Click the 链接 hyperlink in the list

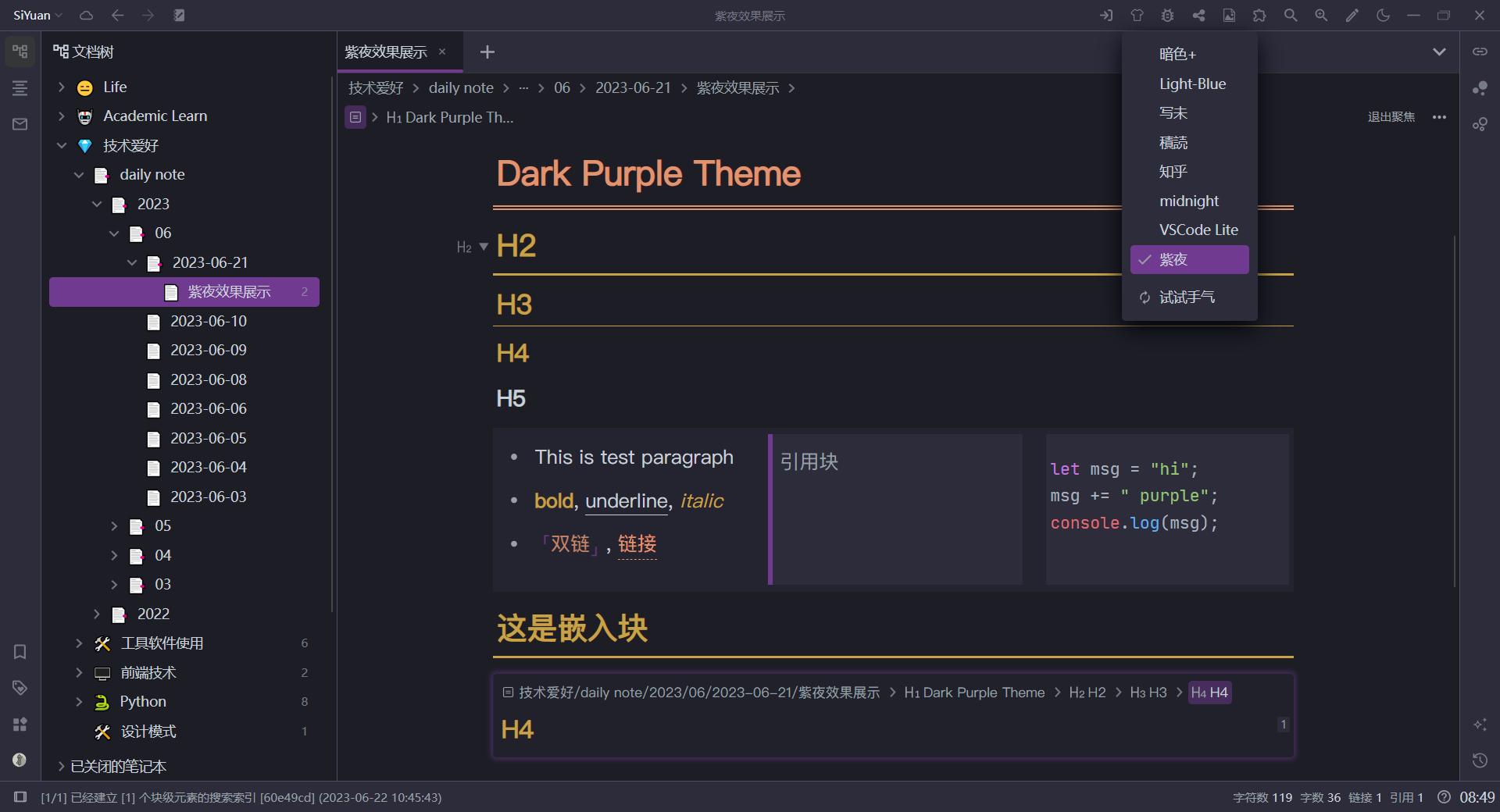pyautogui.click(x=637, y=544)
